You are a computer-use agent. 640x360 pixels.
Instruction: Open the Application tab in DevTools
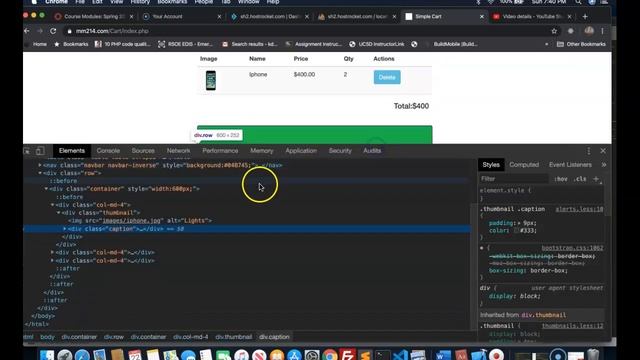(x=301, y=151)
